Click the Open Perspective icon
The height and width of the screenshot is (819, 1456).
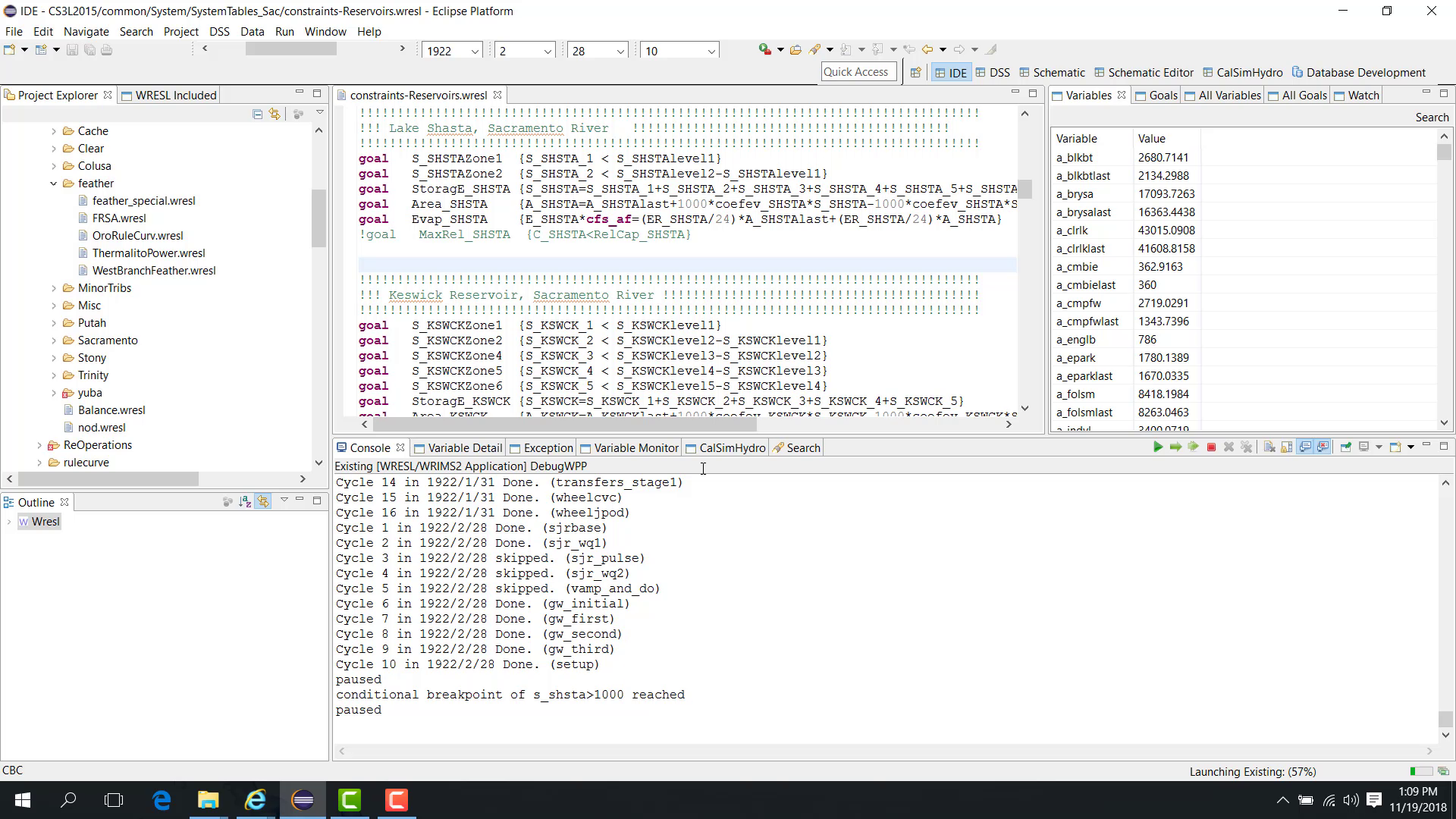point(915,73)
